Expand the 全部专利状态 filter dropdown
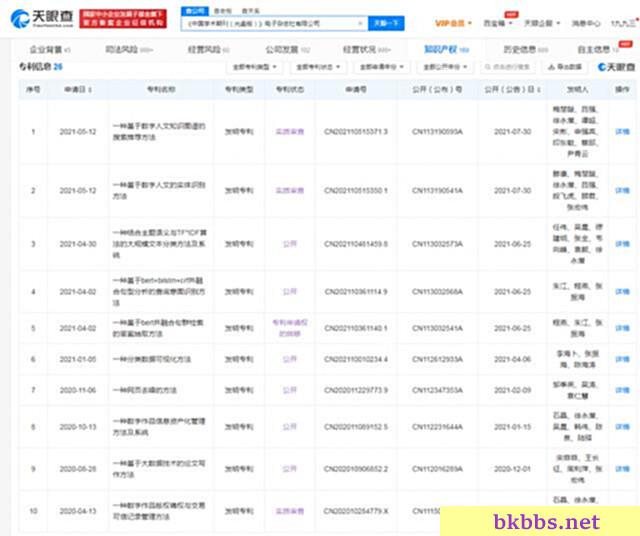The image size is (640, 536). coord(318,67)
